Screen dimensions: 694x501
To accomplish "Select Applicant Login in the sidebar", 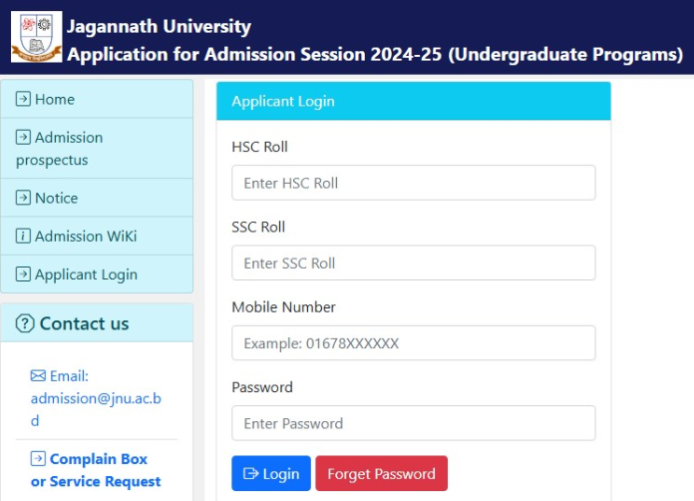I will tap(97, 274).
